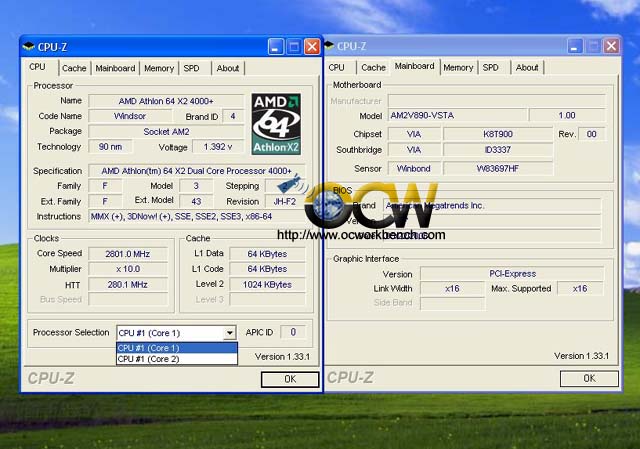Open the Processor Selection dropdown arrow

tap(230, 333)
